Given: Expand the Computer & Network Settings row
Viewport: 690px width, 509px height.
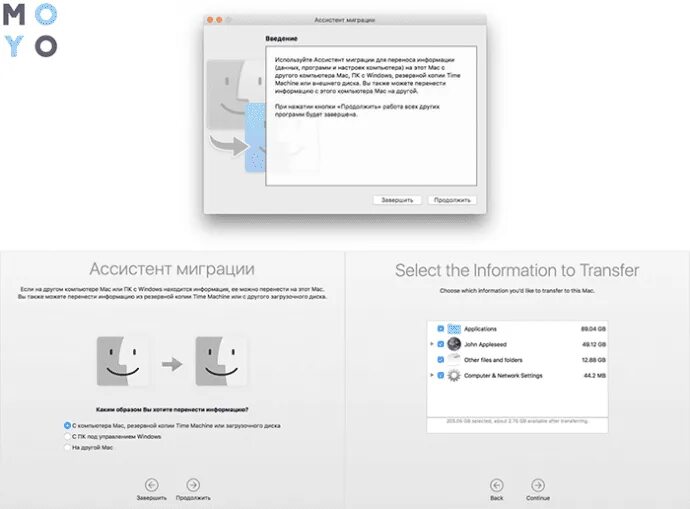Looking at the screenshot, I should (x=432, y=375).
